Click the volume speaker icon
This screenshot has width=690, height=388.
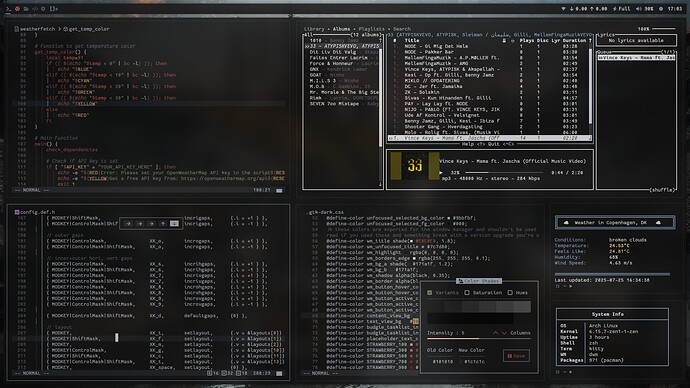coord(639,8)
